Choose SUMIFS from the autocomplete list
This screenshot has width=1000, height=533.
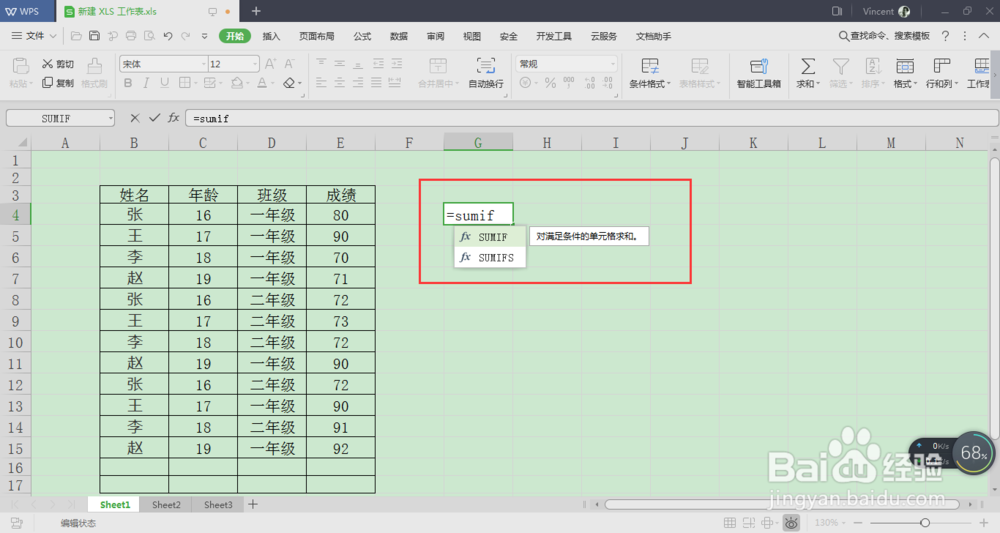(490, 258)
